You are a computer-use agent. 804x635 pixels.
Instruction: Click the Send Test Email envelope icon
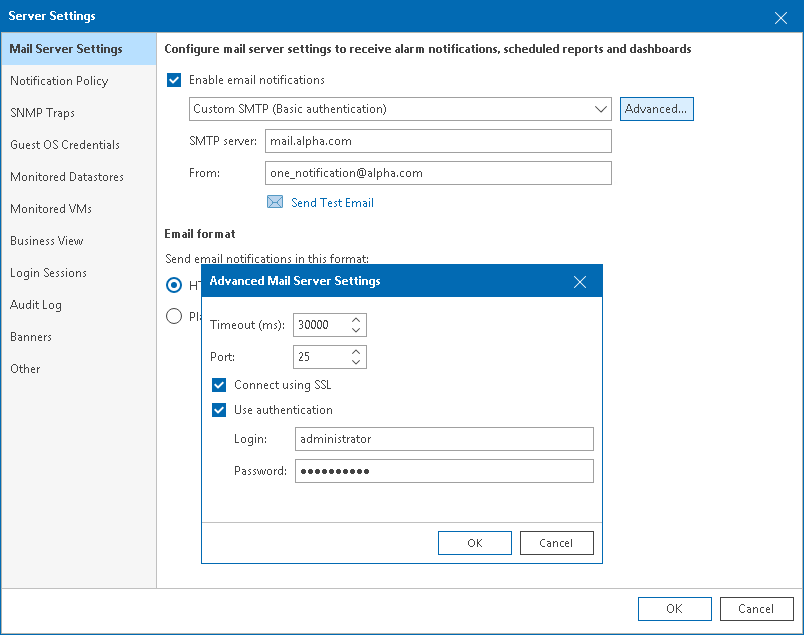tap(274, 202)
